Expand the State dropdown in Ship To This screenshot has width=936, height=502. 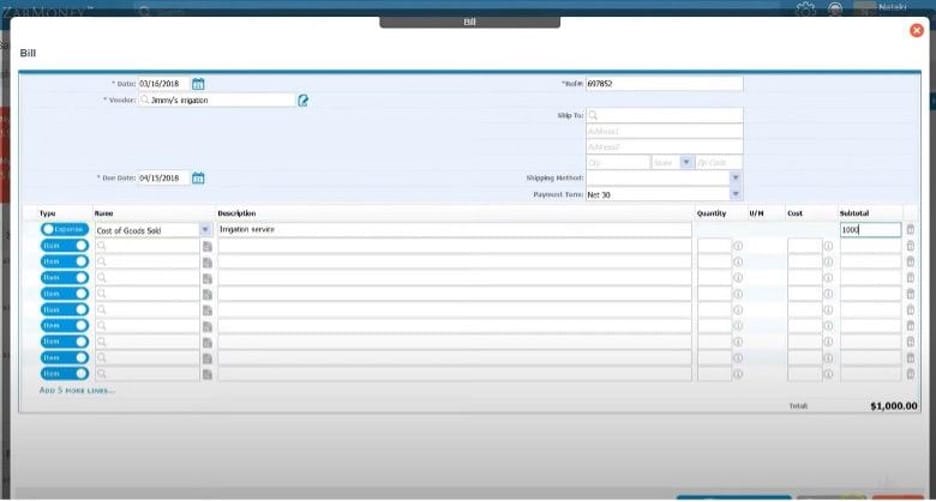coord(685,162)
